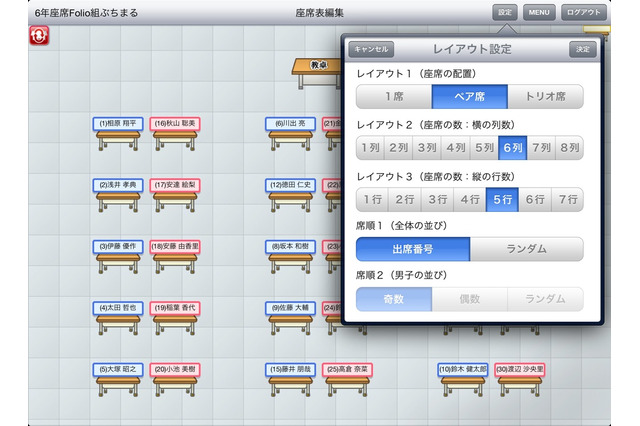Tap the desk under (12)徳田 仁史
640x426 pixels.
(291, 202)
